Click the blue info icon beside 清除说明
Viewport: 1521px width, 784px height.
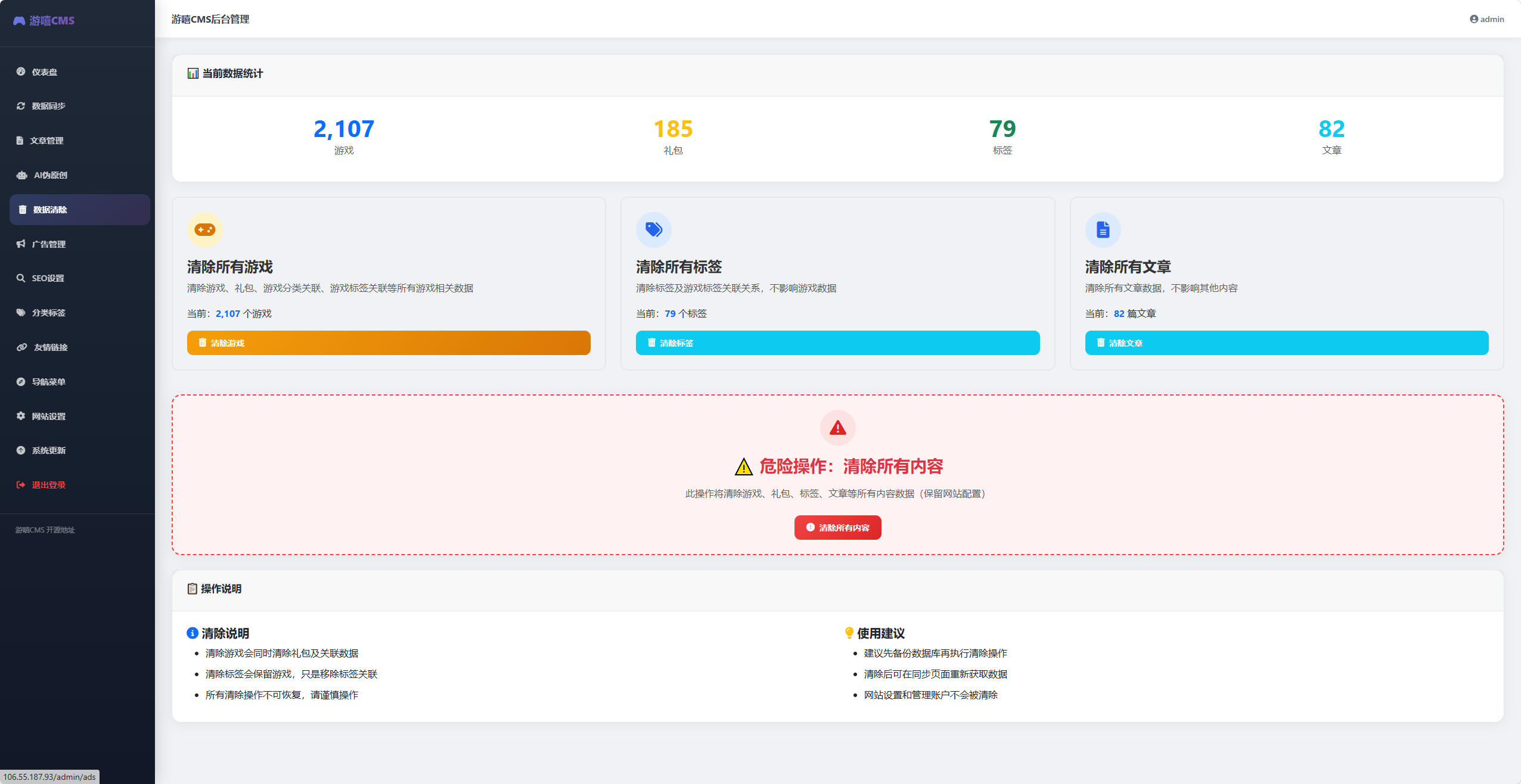(193, 633)
